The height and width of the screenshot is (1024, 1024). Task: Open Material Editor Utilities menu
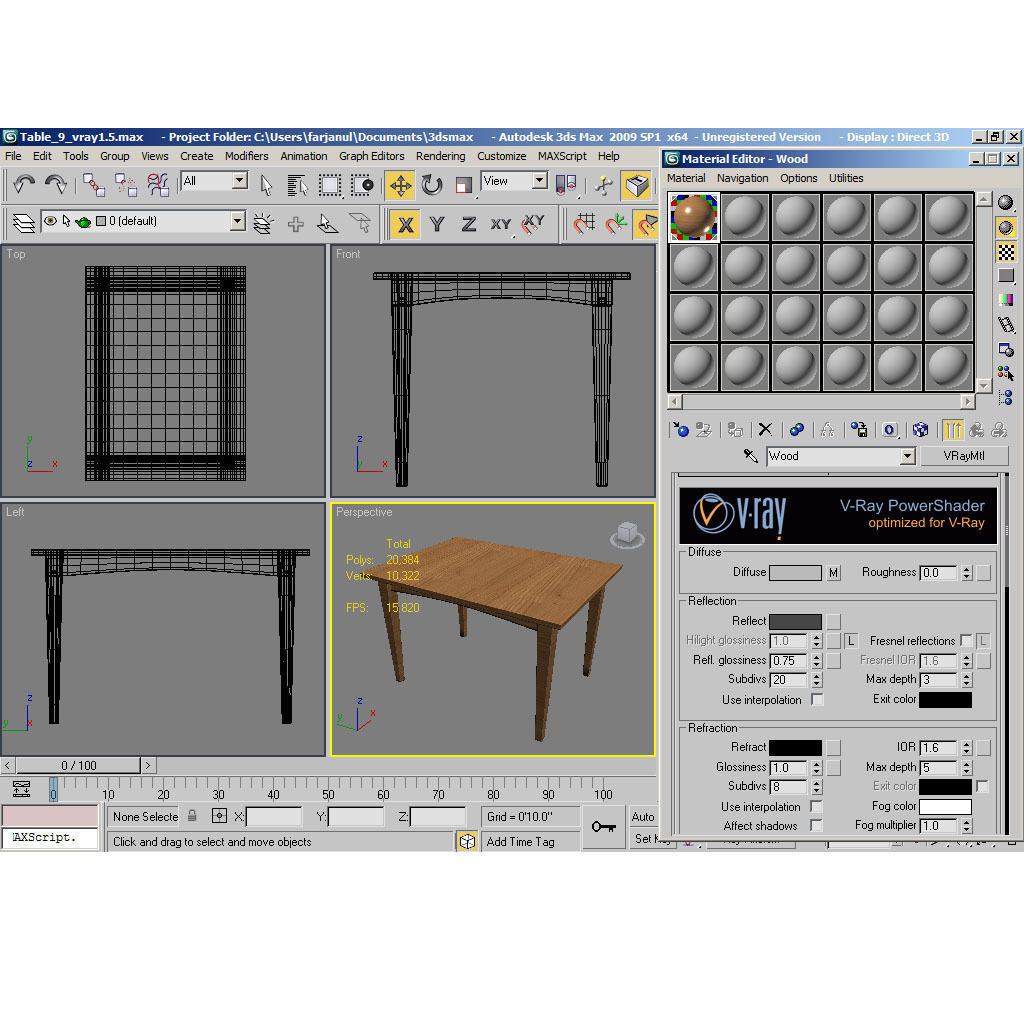[846, 178]
